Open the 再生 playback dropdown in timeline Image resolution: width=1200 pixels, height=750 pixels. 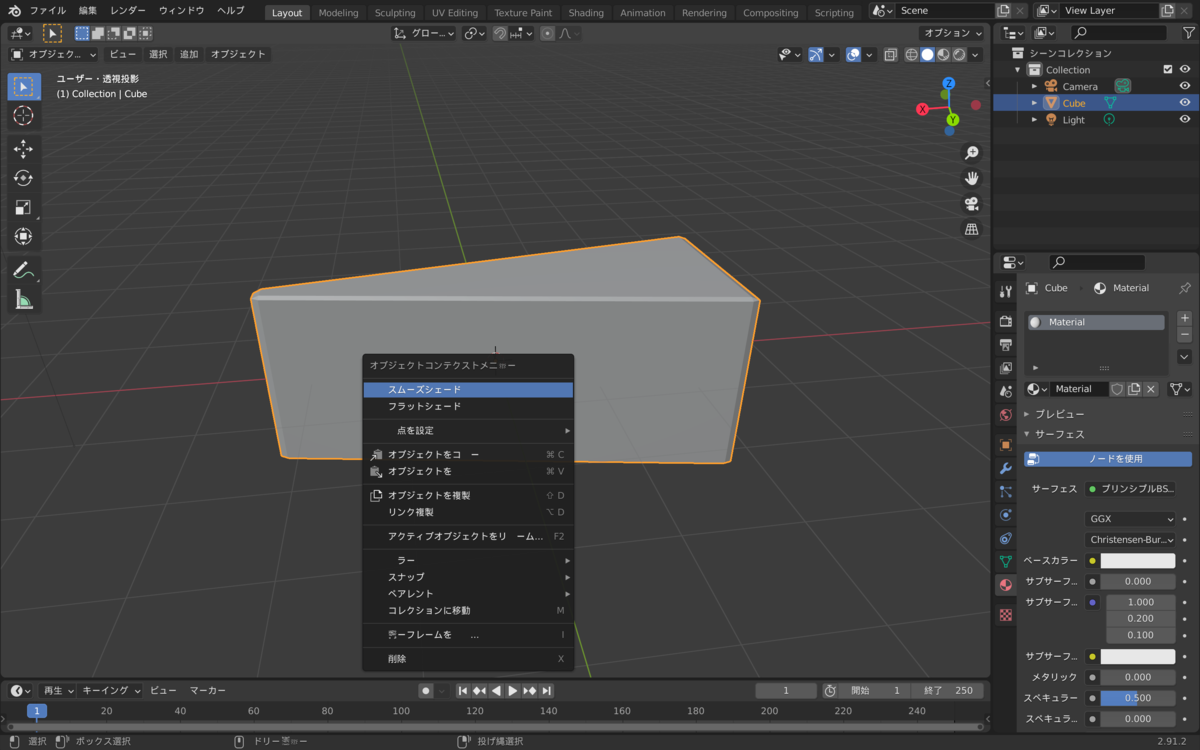coord(58,691)
